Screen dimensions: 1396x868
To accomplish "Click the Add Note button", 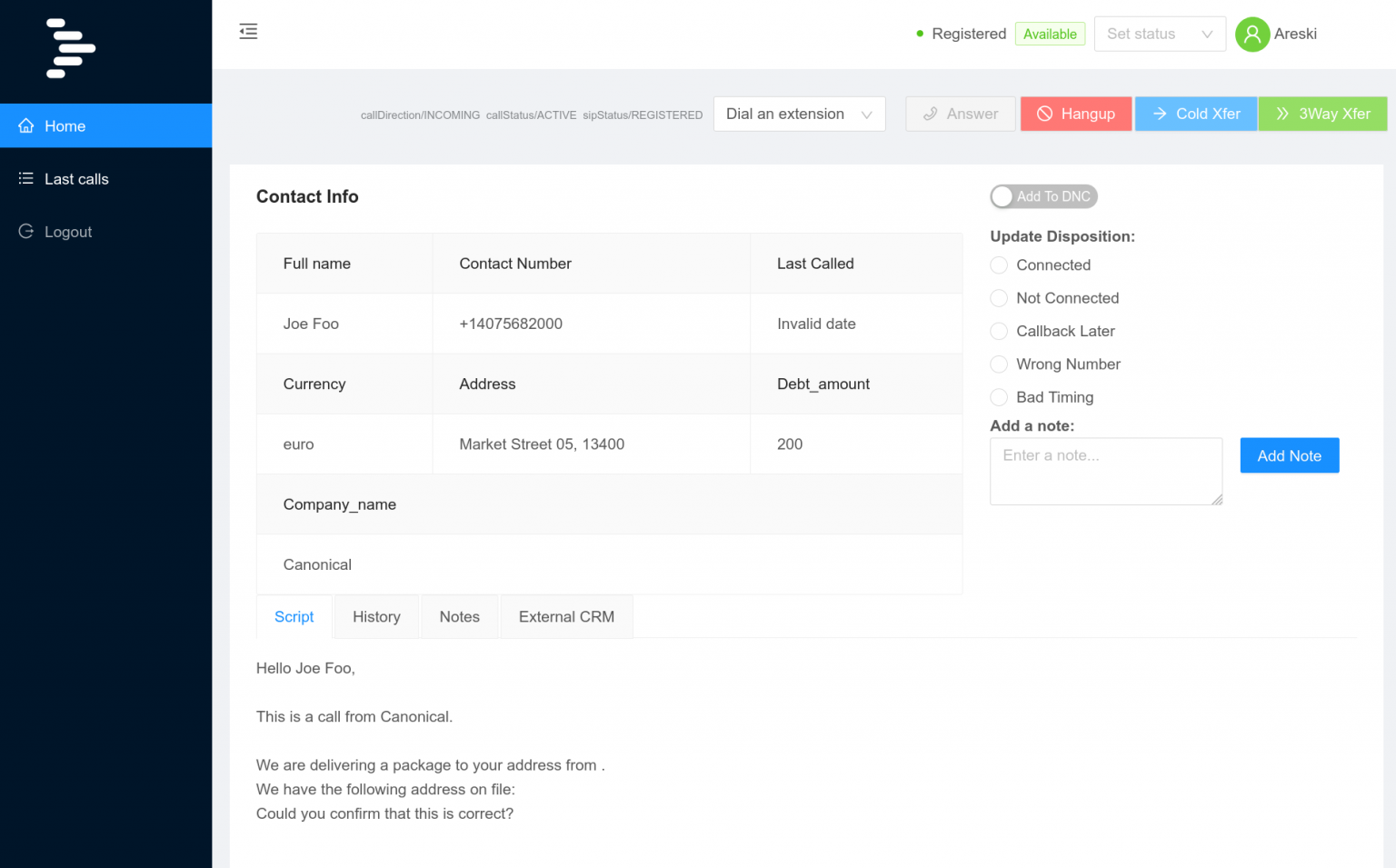I will [x=1289, y=455].
